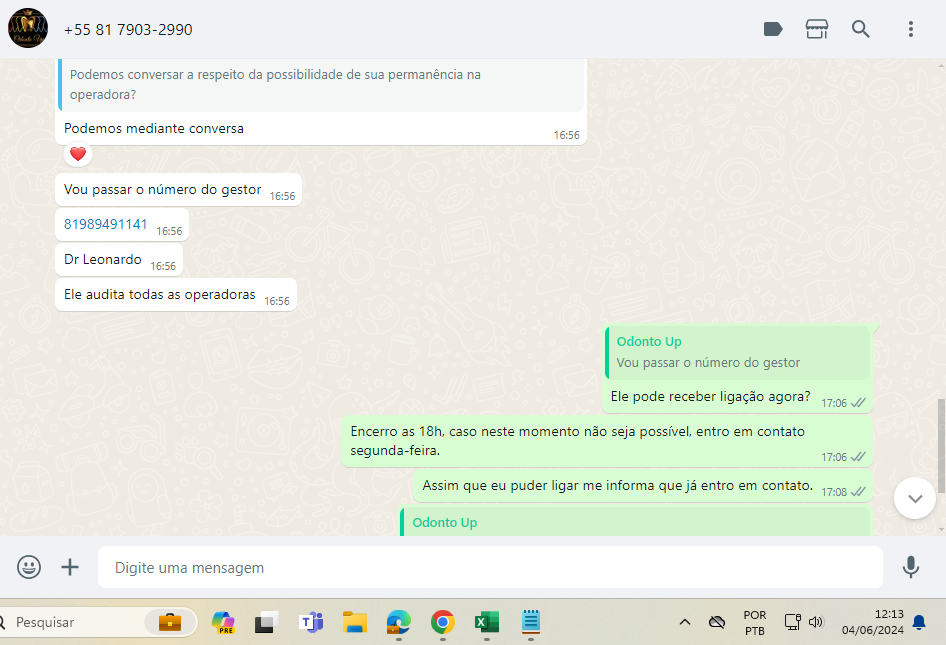Switch to Notepad in the taskbar

click(x=531, y=622)
